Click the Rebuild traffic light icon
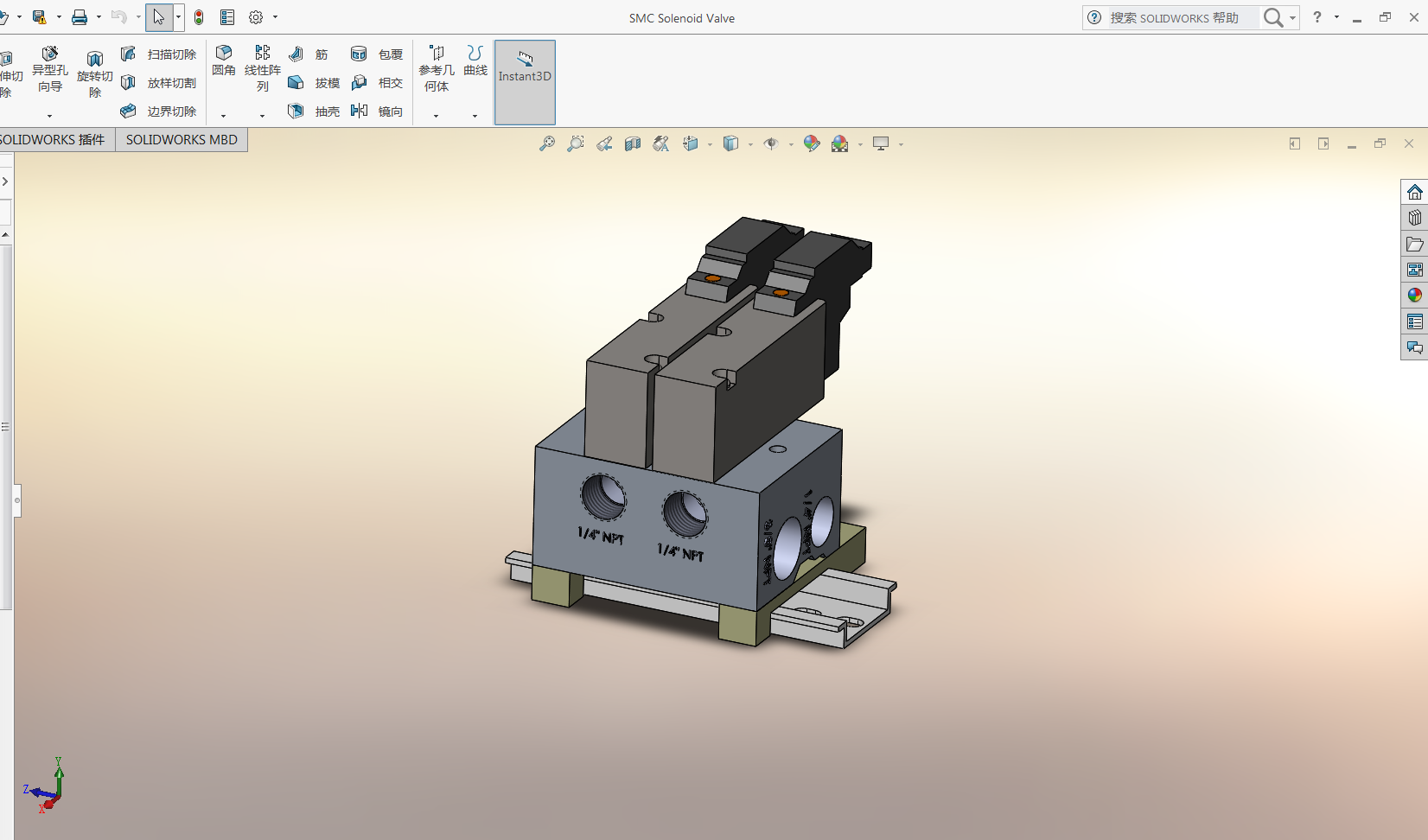 click(x=199, y=17)
